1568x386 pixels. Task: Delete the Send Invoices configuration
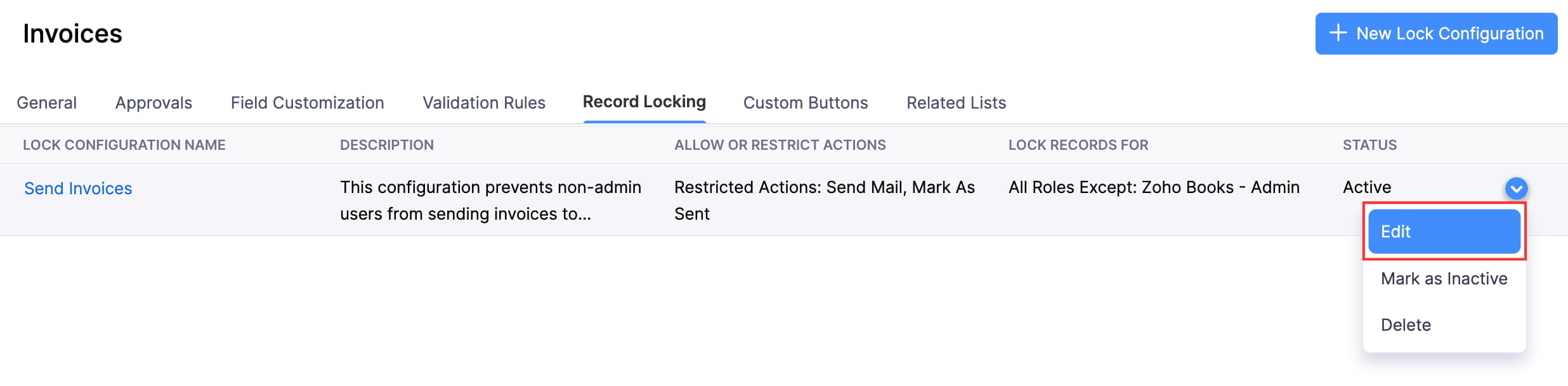(1406, 324)
